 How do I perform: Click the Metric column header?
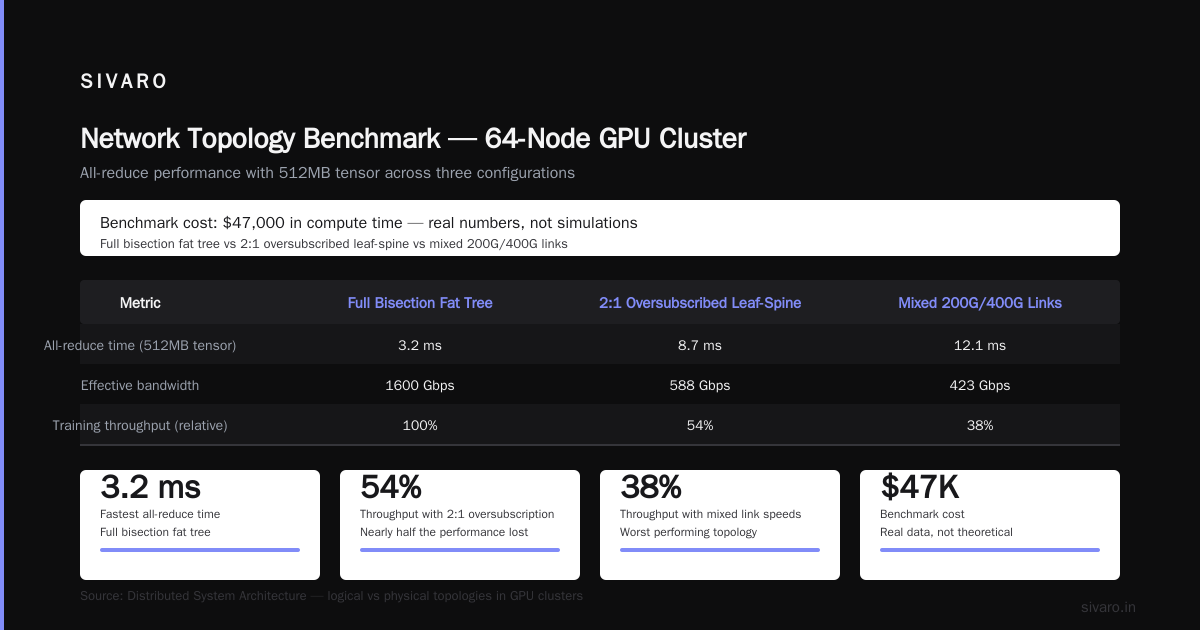coord(140,303)
